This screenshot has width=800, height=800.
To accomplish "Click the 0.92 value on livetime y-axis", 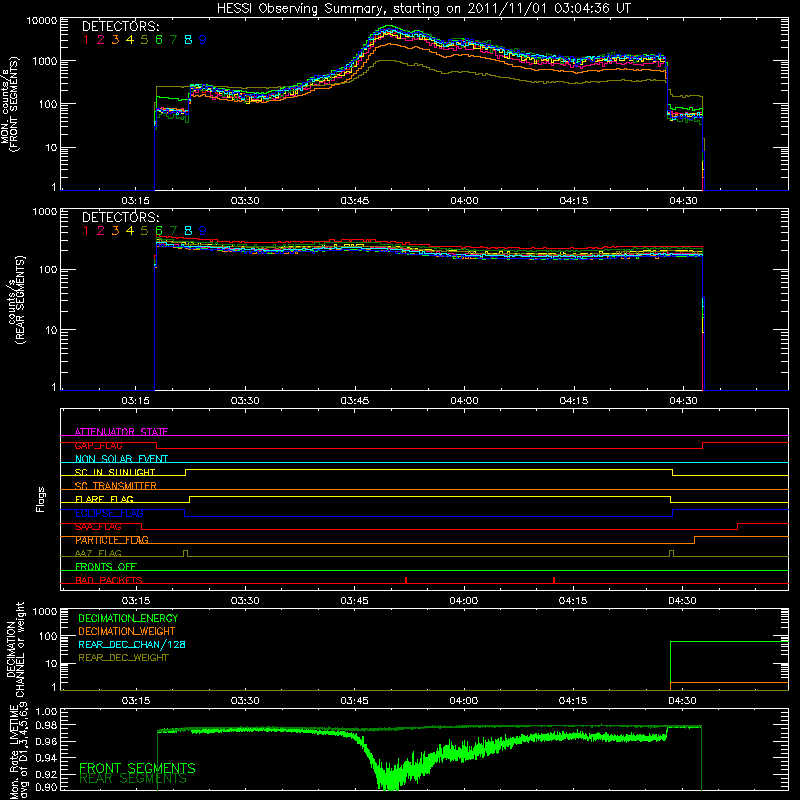I will tap(45, 774).
